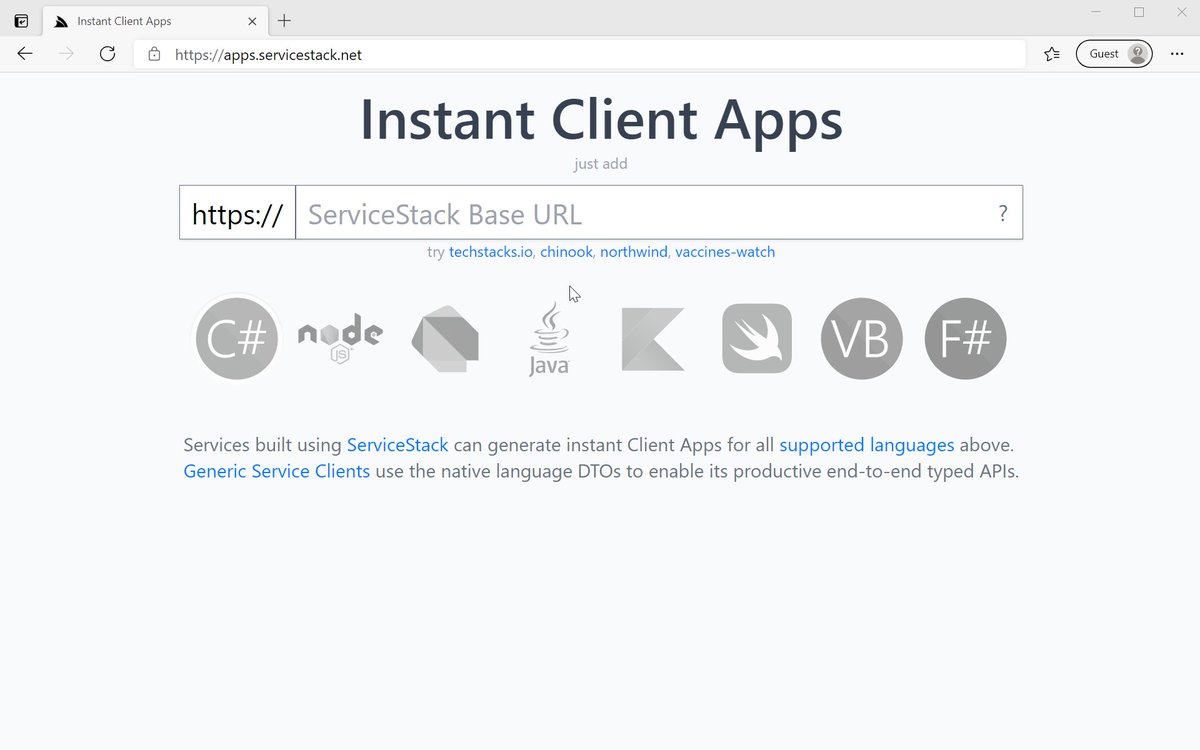This screenshot has width=1200, height=750.
Task: Open the Generic Service Clients link
Action: point(276,471)
